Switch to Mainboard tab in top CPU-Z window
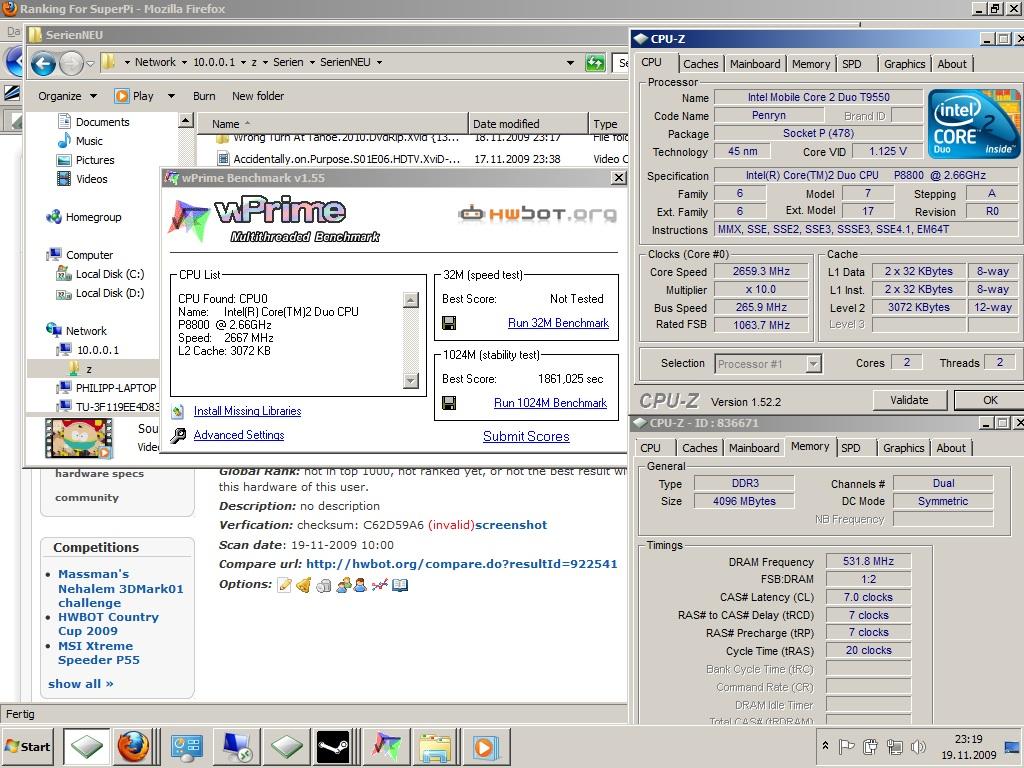This screenshot has width=1024, height=768. point(755,64)
